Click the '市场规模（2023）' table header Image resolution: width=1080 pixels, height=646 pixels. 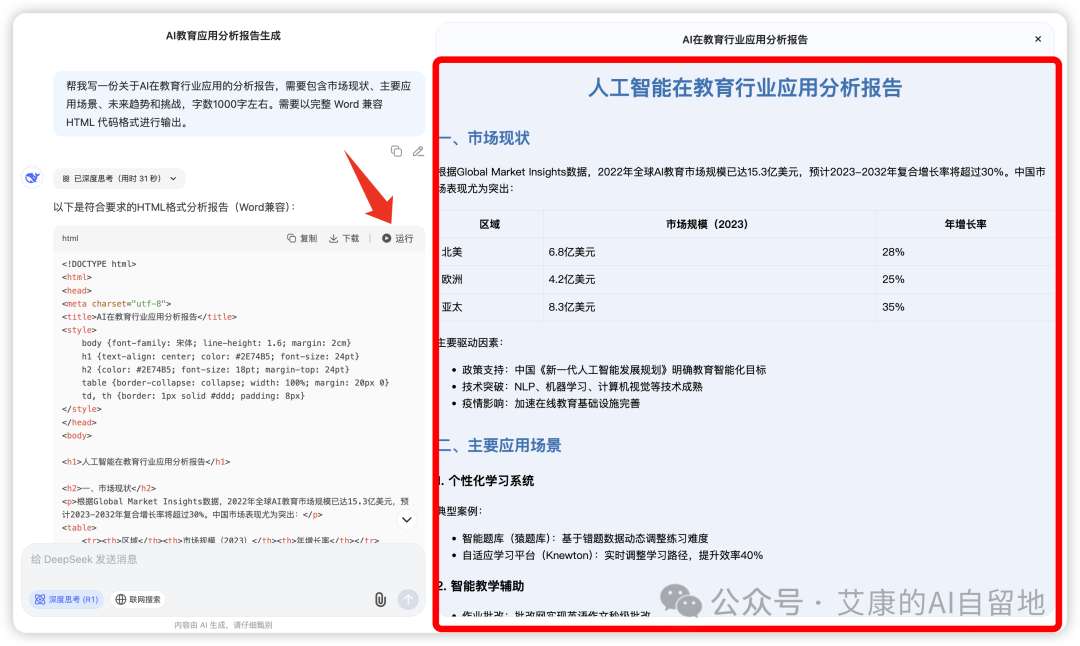[707, 225]
